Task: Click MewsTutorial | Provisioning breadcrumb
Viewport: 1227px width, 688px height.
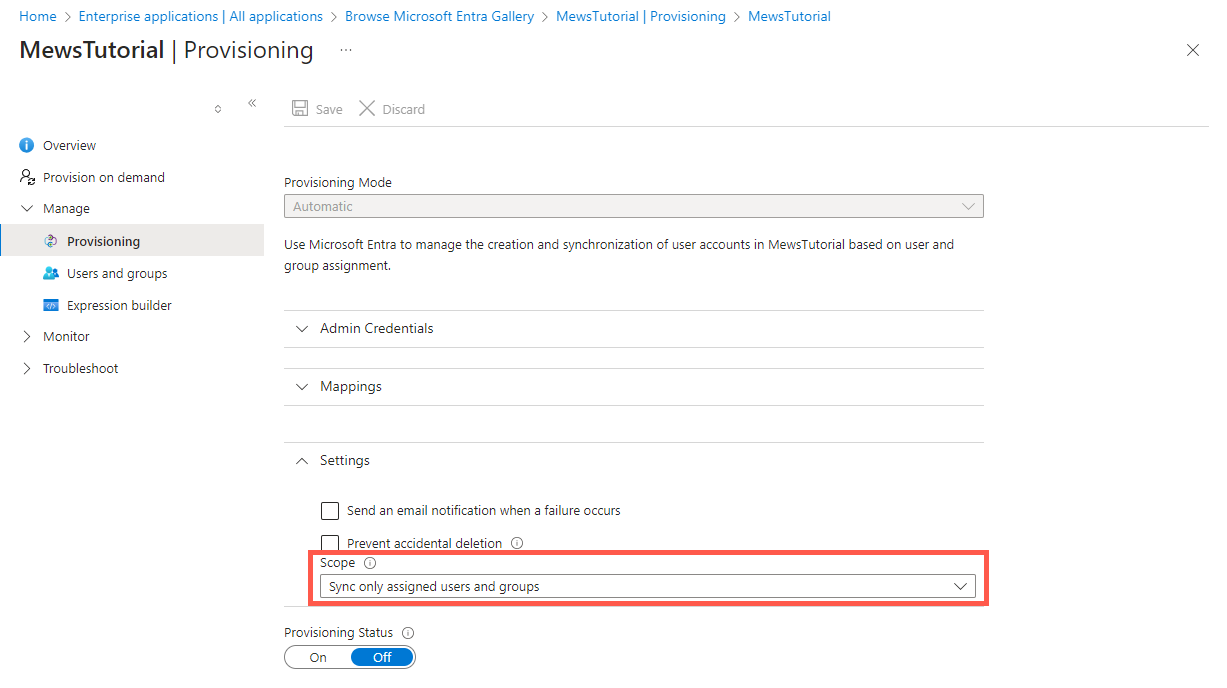Action: 641,16
